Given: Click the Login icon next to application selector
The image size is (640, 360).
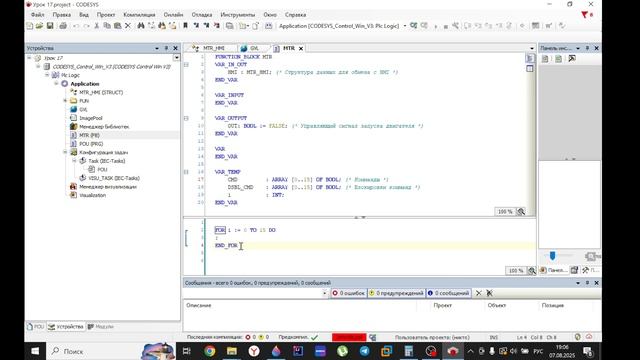Looking at the screenshot, I should [x=413, y=26].
